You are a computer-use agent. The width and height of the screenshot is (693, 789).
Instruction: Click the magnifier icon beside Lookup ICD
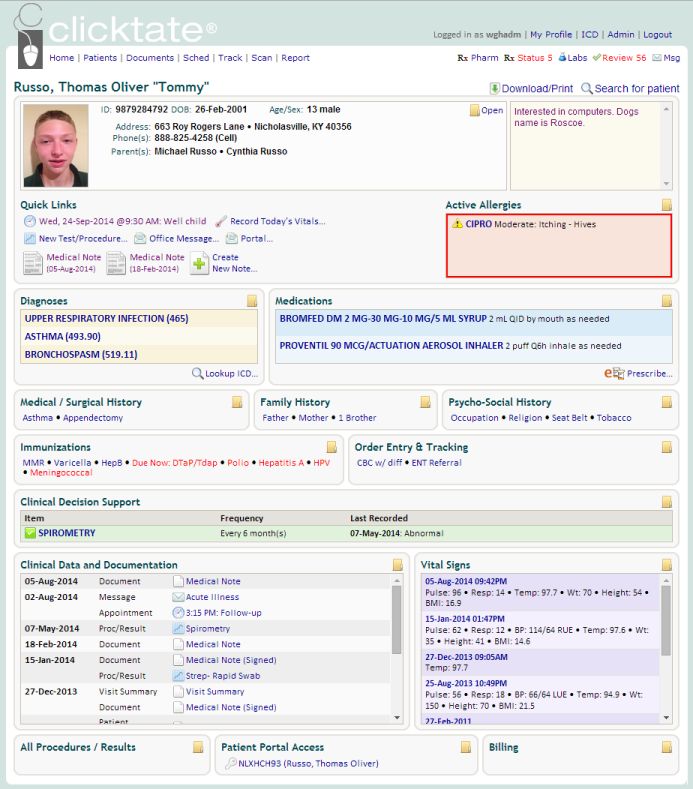[198, 373]
